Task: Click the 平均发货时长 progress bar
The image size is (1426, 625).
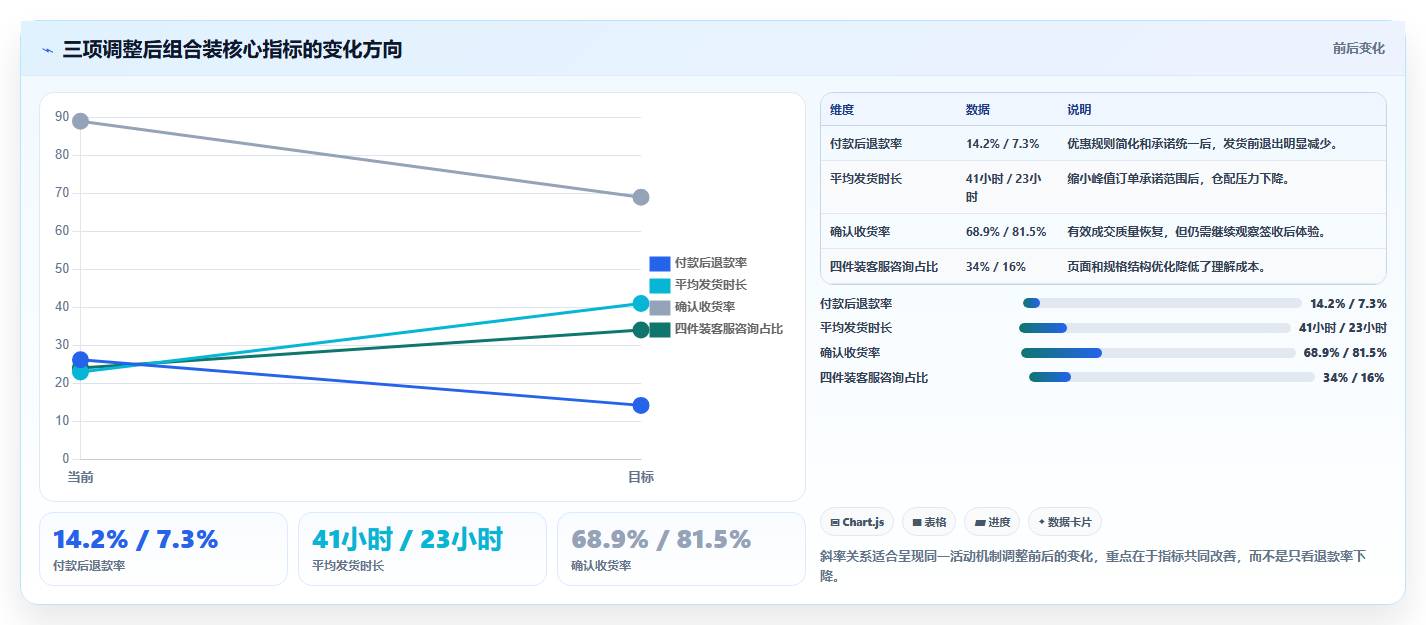Action: pos(1155,328)
